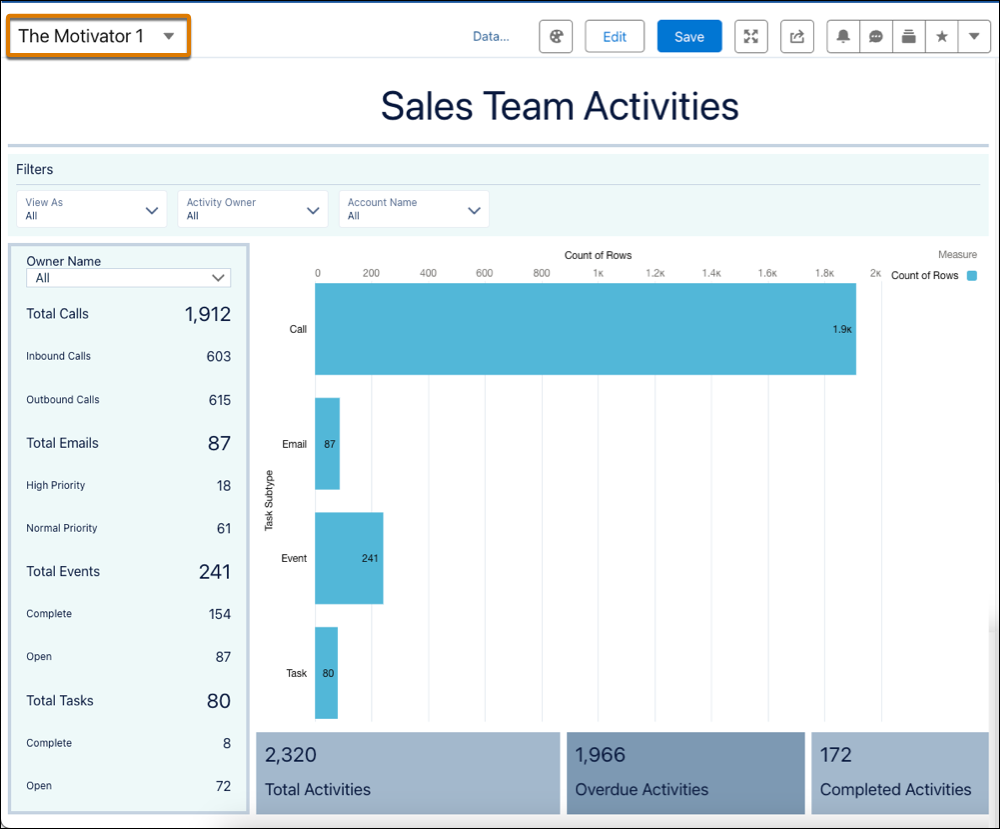The image size is (1000, 829).
Task: Save the dashboard
Action: pos(688,36)
